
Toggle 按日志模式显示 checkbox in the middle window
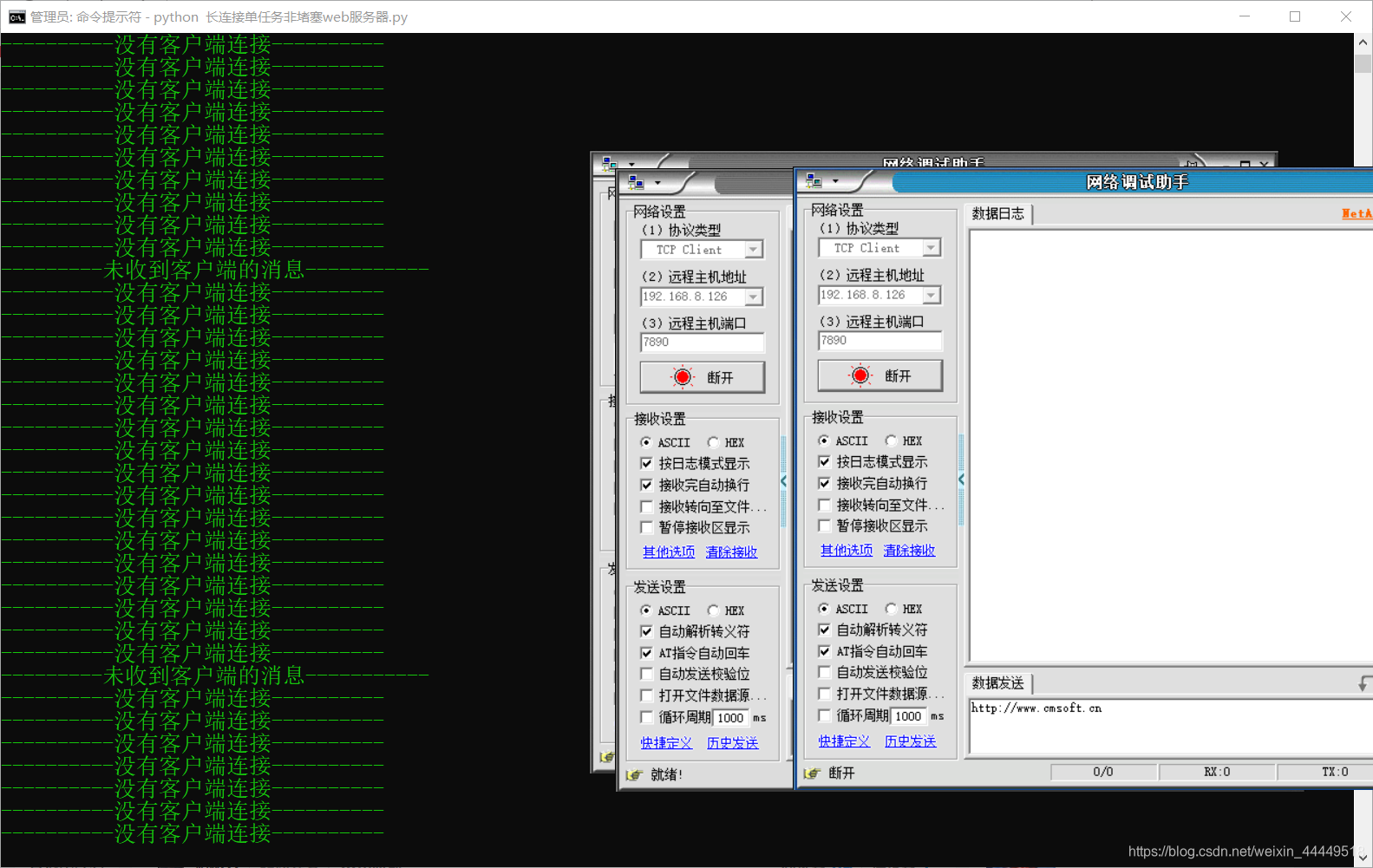pyautogui.click(x=647, y=463)
